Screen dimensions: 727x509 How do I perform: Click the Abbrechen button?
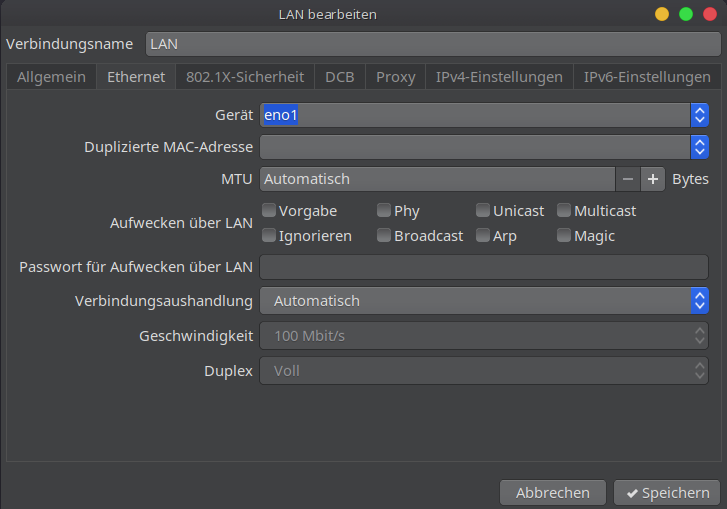(x=552, y=493)
